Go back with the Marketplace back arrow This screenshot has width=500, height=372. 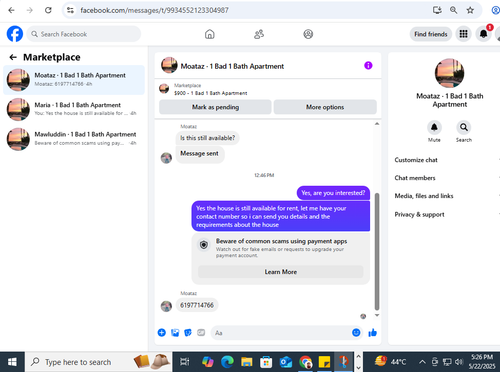pos(13,57)
